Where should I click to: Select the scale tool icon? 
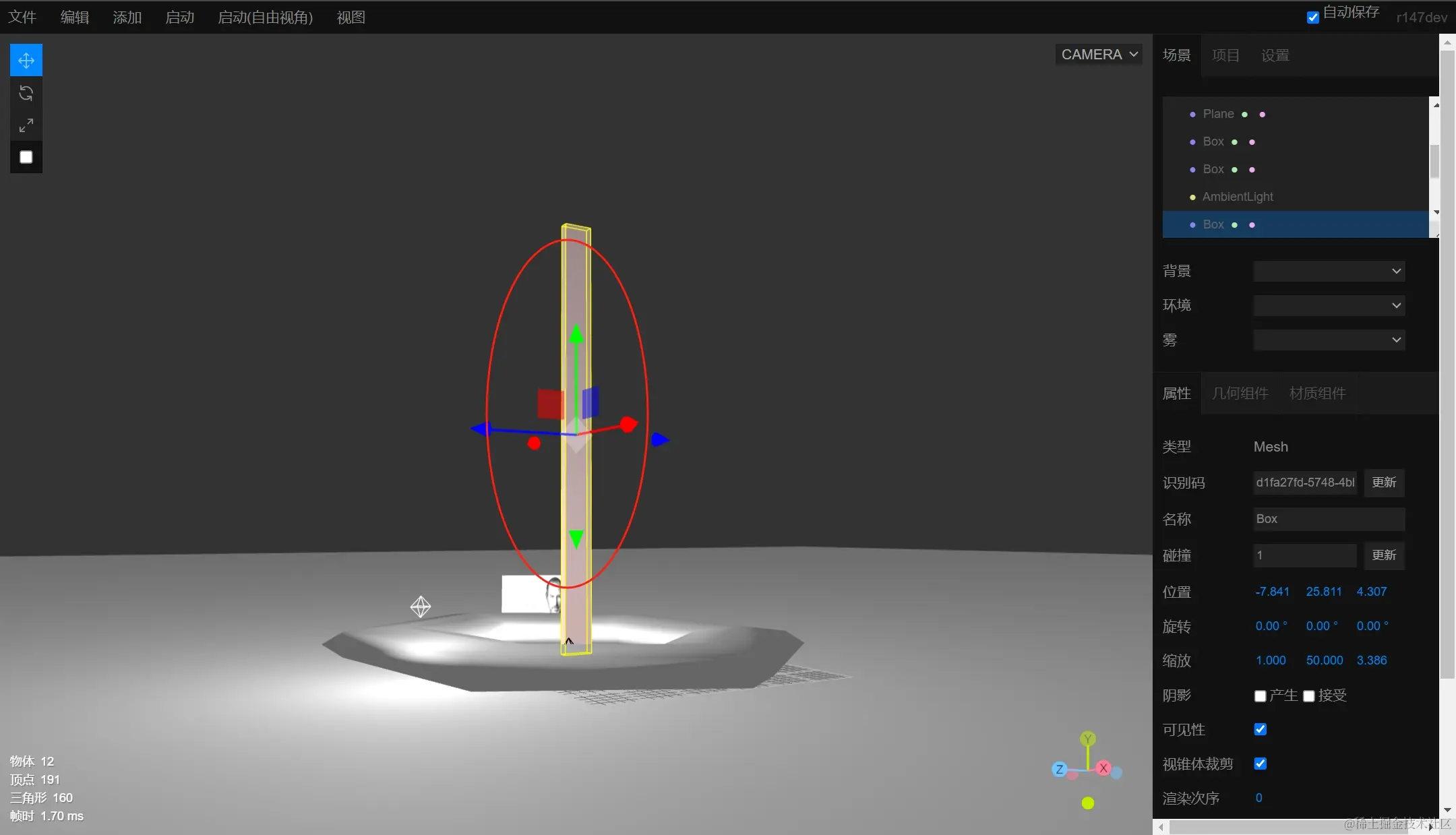click(26, 125)
